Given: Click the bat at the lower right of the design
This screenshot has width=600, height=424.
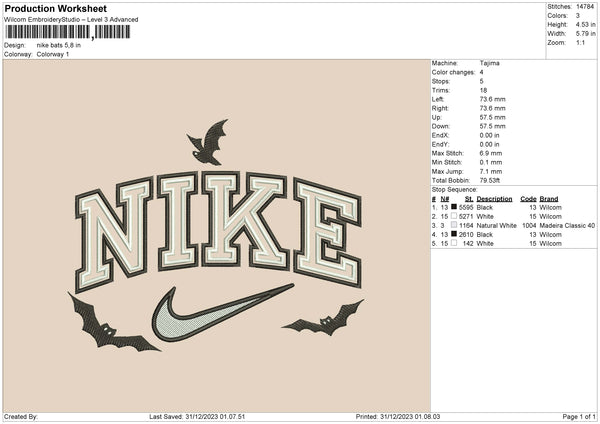Looking at the screenshot, I should click(324, 318).
